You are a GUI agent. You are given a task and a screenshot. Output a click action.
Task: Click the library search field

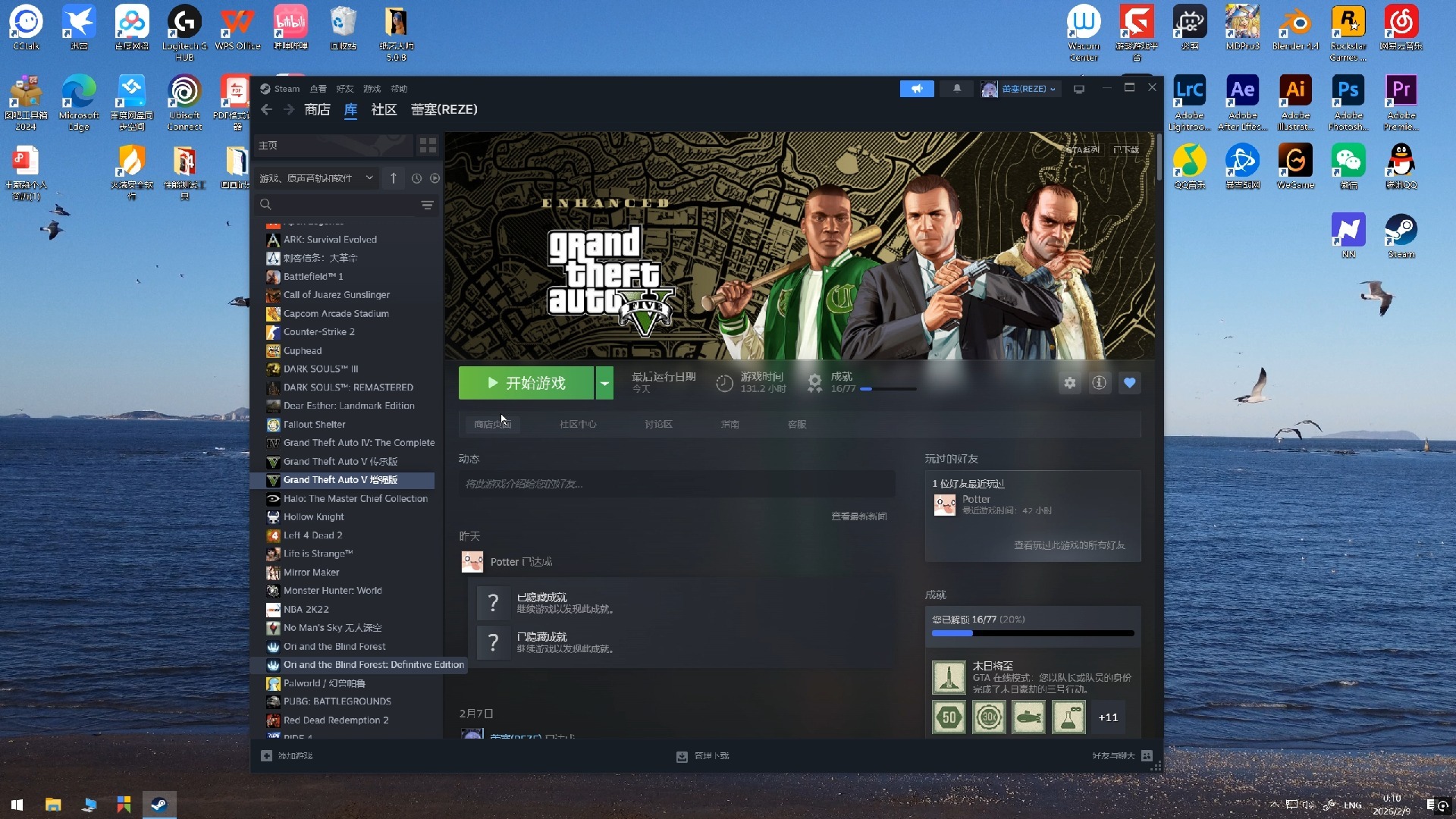click(345, 205)
